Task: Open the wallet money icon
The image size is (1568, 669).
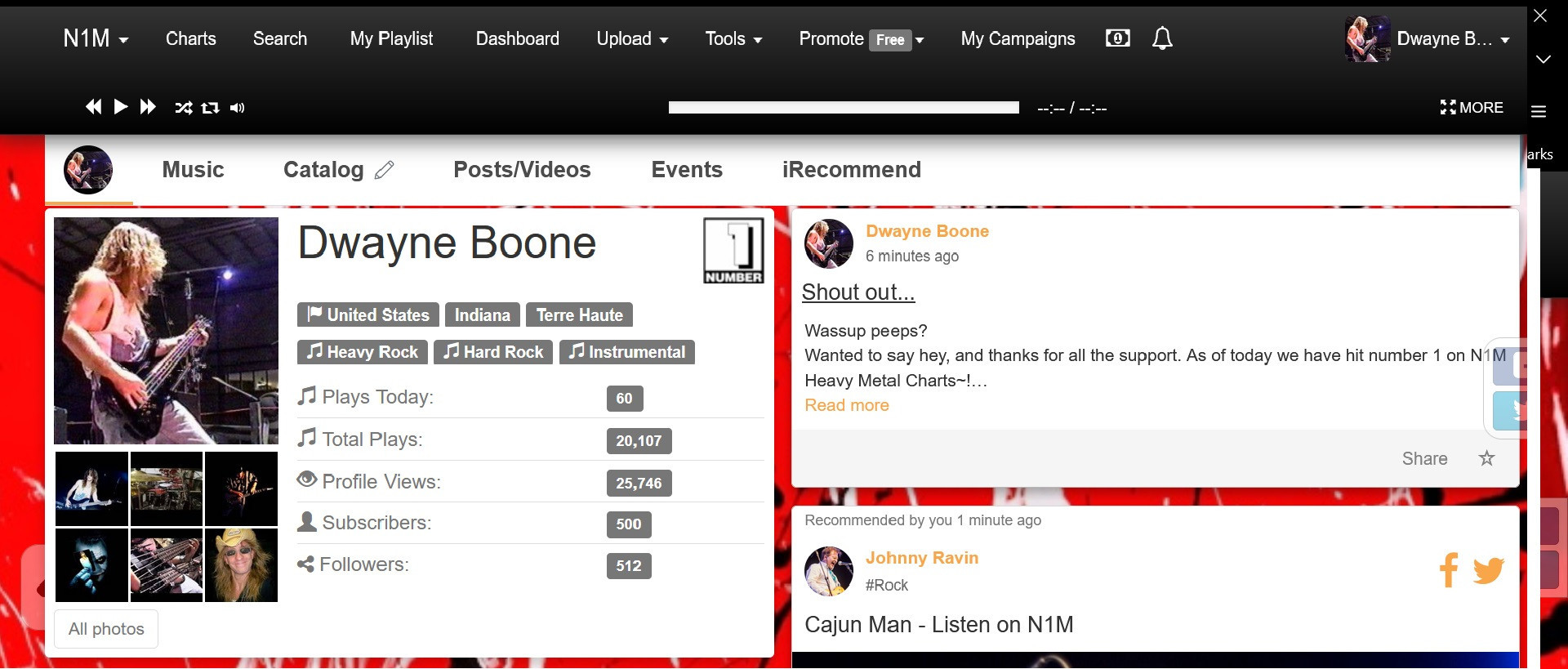Action: pos(1117,38)
